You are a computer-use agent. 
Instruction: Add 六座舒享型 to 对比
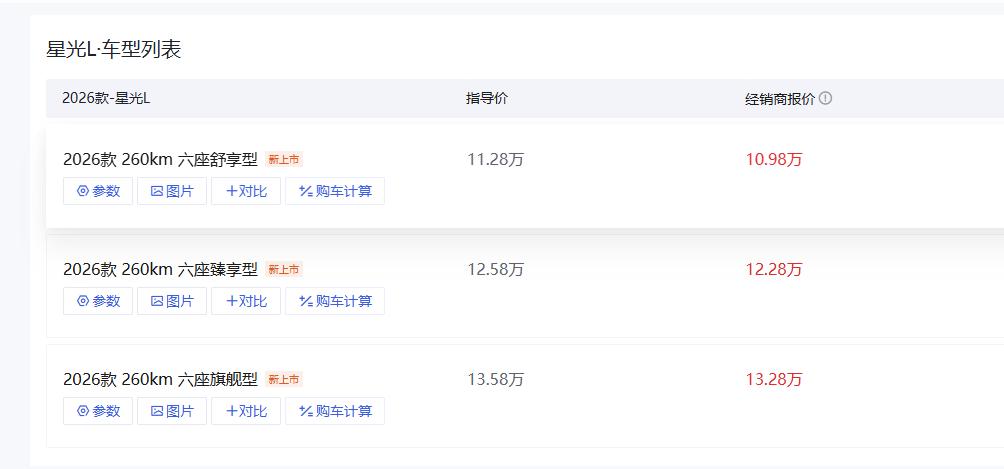point(246,191)
